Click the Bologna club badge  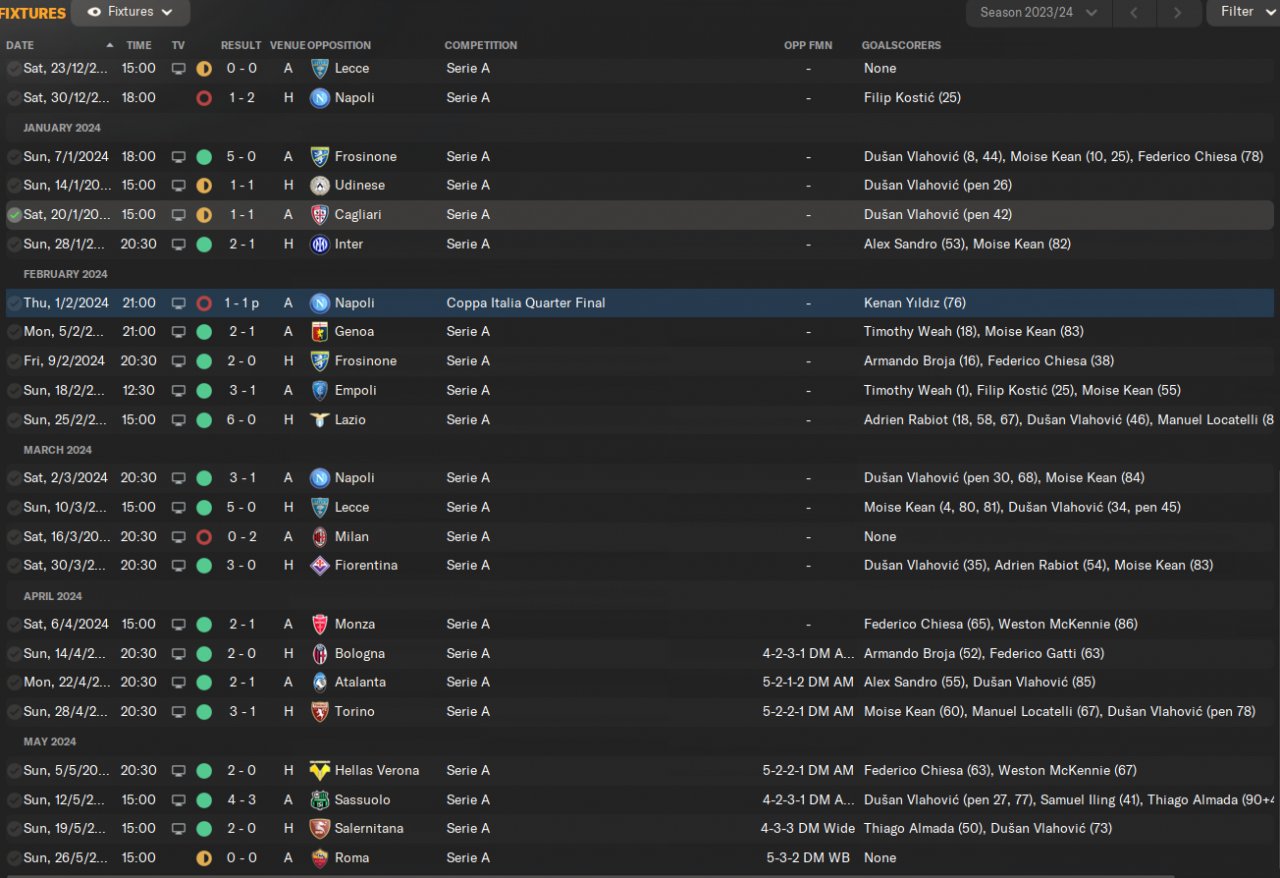pyautogui.click(x=320, y=653)
